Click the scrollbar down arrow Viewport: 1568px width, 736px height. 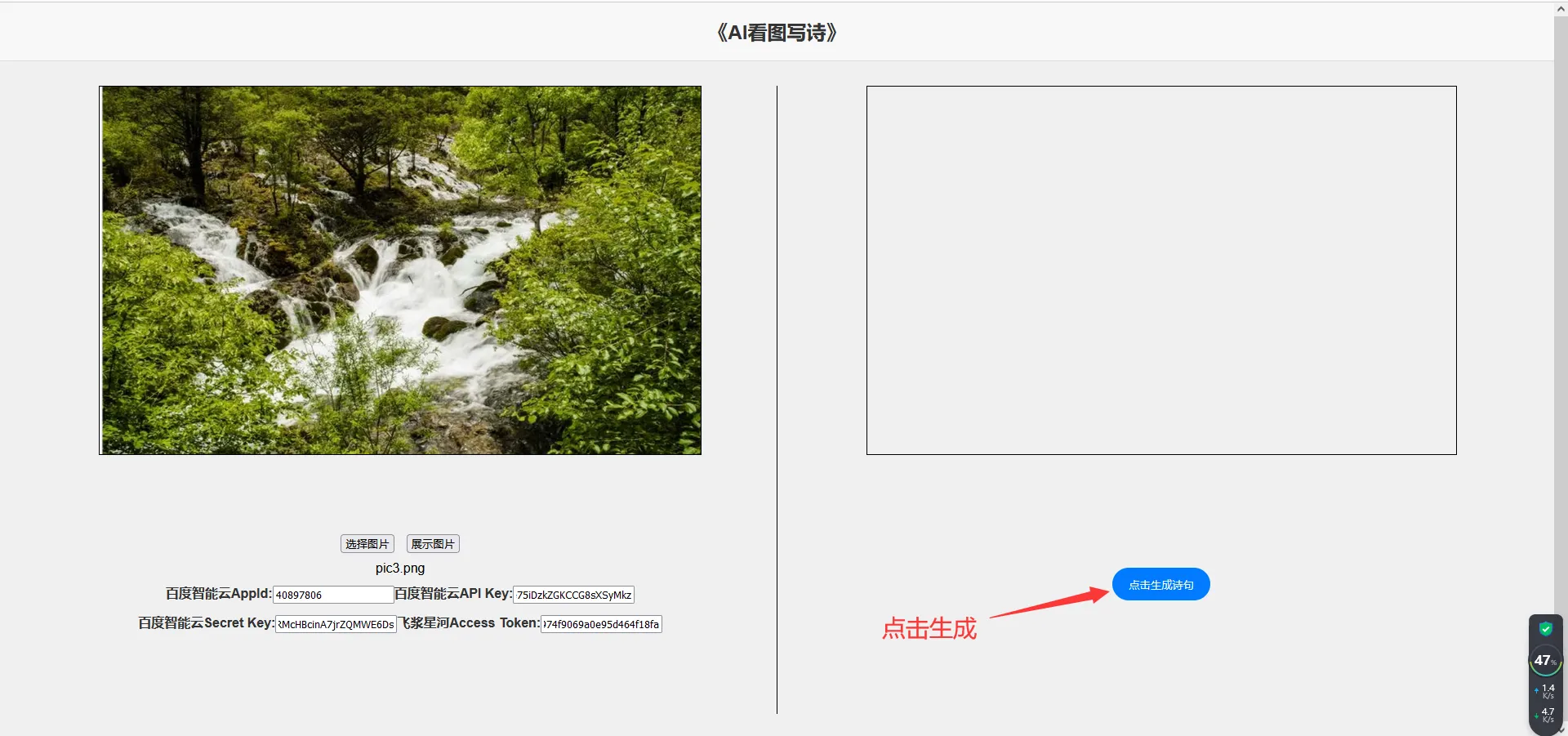pyautogui.click(x=1562, y=729)
